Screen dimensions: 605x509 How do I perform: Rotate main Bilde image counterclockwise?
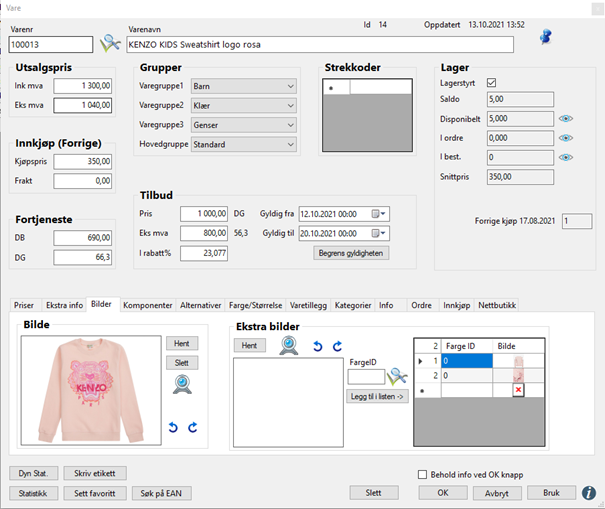(173, 428)
